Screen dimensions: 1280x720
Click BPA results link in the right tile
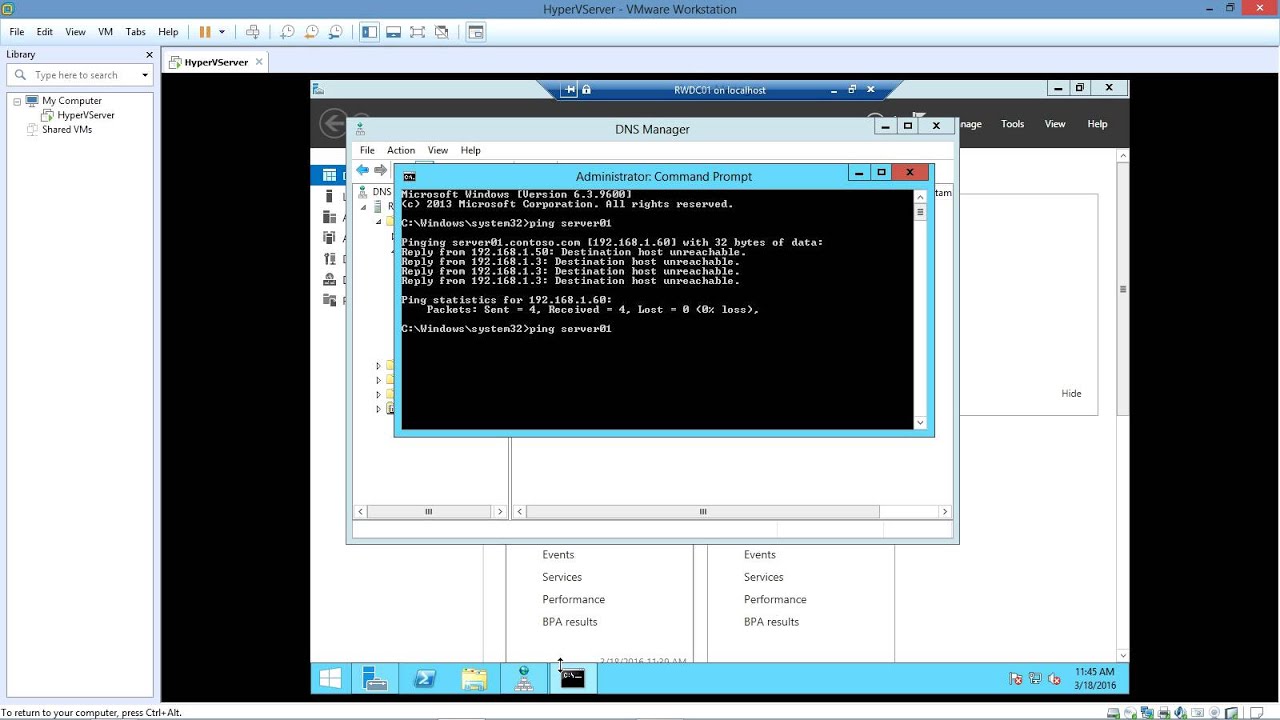(x=772, y=622)
